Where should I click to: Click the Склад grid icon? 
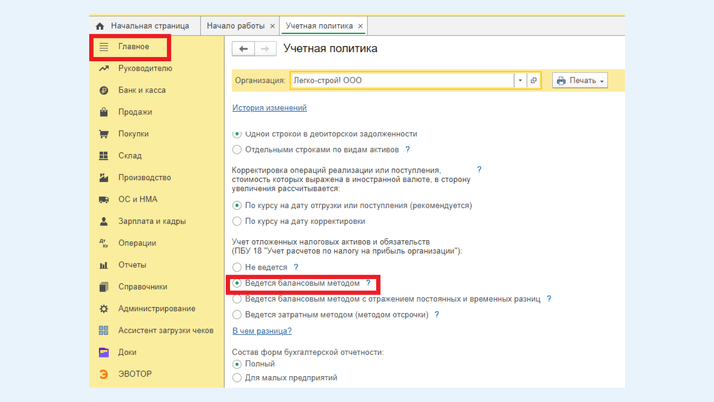pyautogui.click(x=104, y=156)
